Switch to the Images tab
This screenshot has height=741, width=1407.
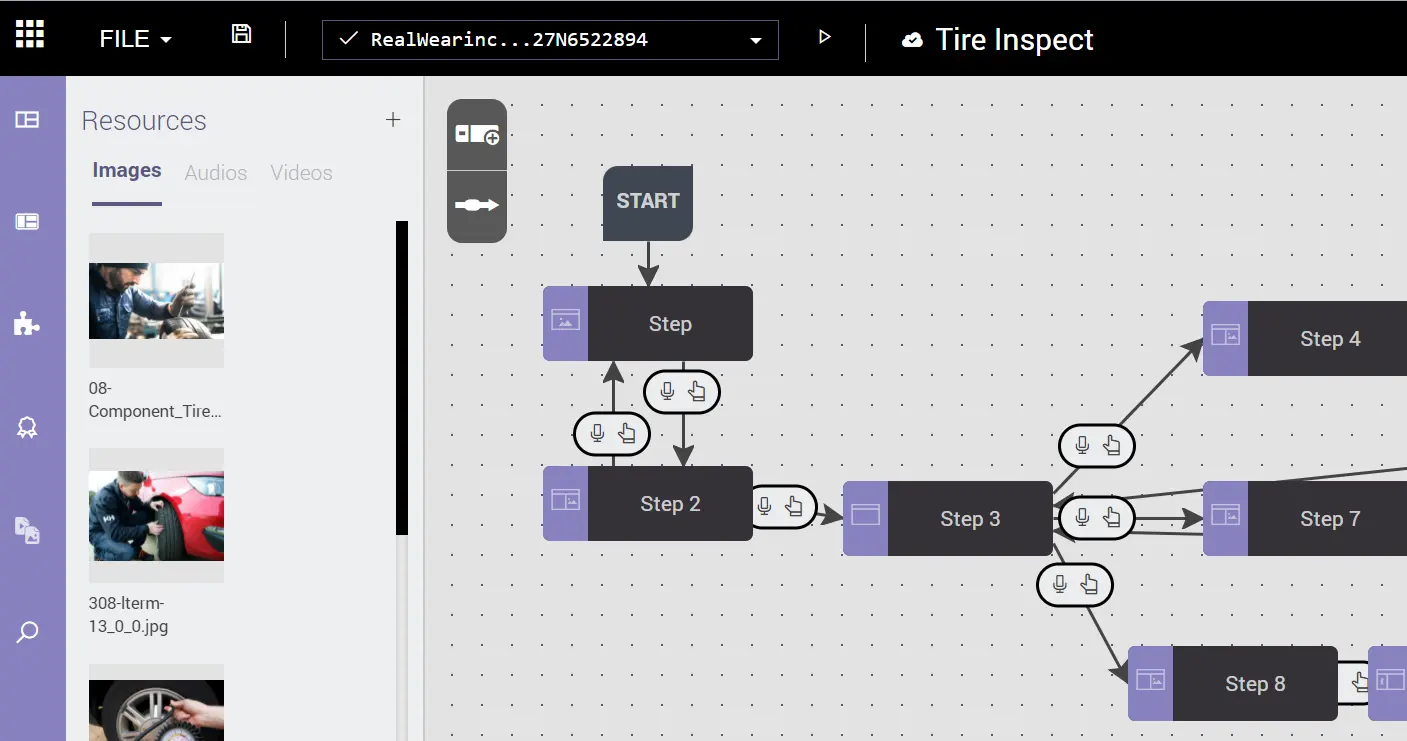(127, 171)
